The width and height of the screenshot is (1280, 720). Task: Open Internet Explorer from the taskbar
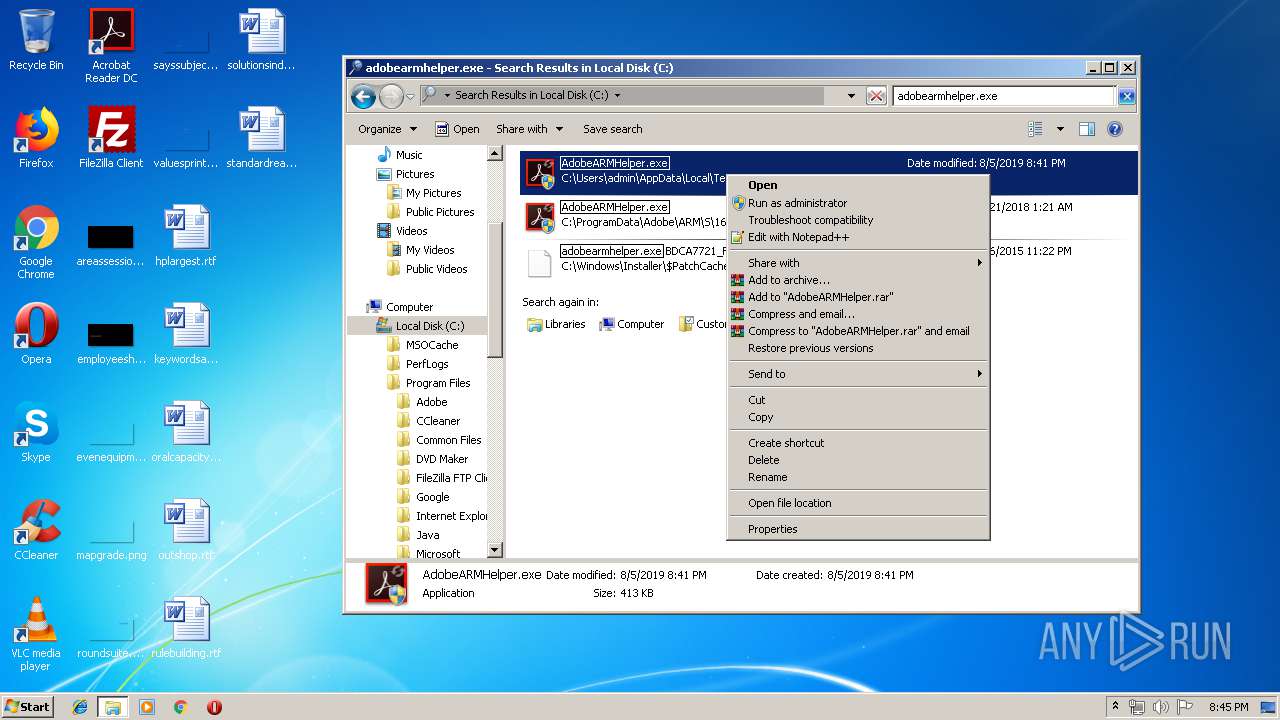point(80,707)
